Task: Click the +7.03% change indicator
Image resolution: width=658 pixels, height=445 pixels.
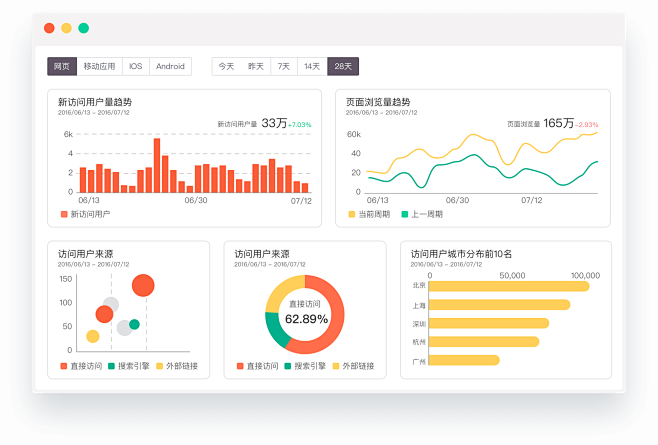Action: [300, 125]
